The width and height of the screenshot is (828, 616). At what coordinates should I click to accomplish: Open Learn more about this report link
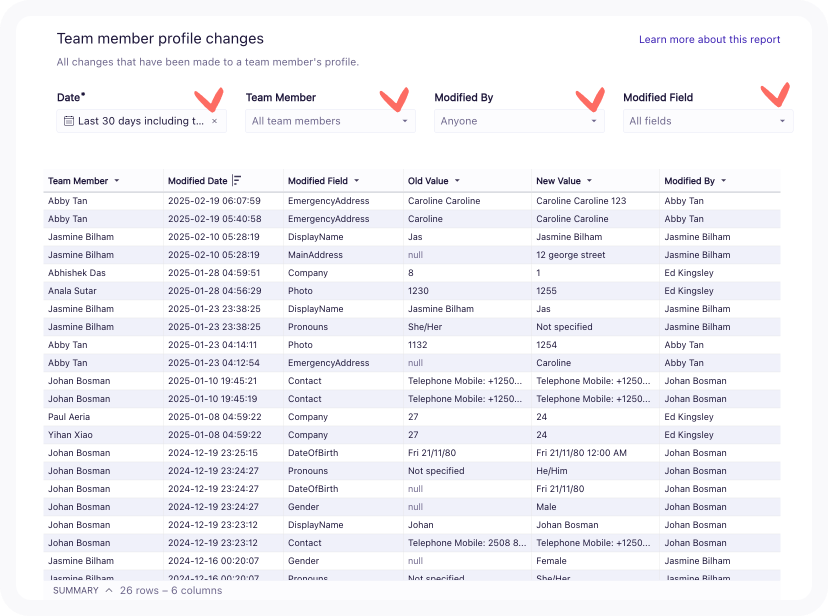click(x=709, y=40)
